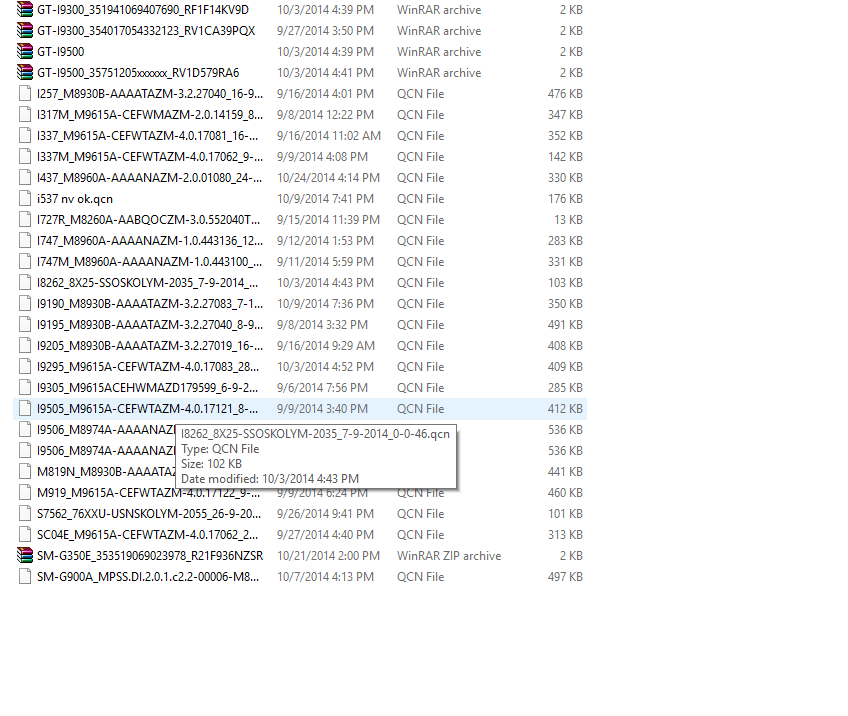This screenshot has width=848, height=716.
Task: Select file I257_M8930B-AAAATAZM-3.2.27040
Action: click(x=150, y=94)
